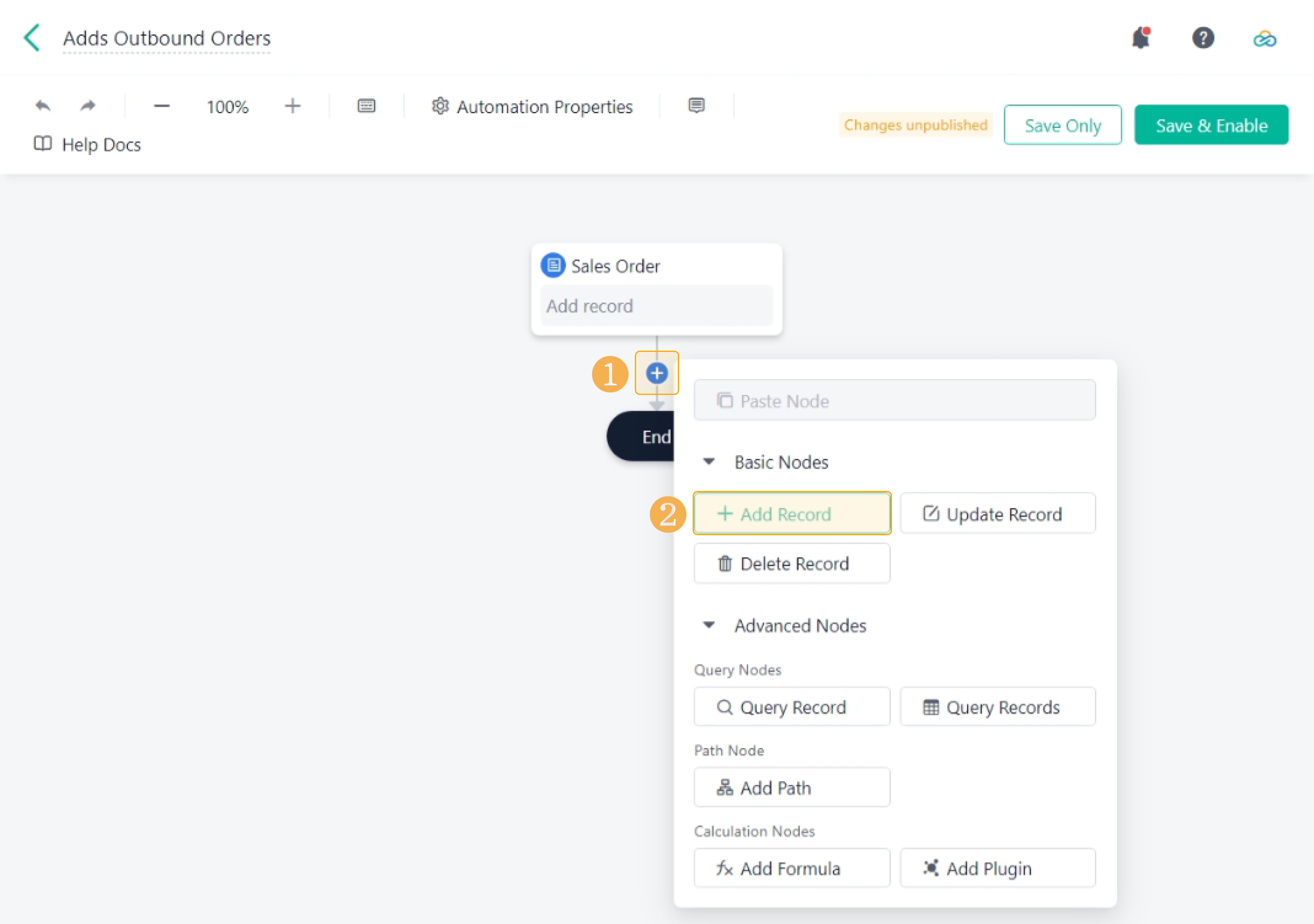This screenshot has height=924, width=1314.
Task: Click the Save Only button
Action: click(x=1062, y=125)
